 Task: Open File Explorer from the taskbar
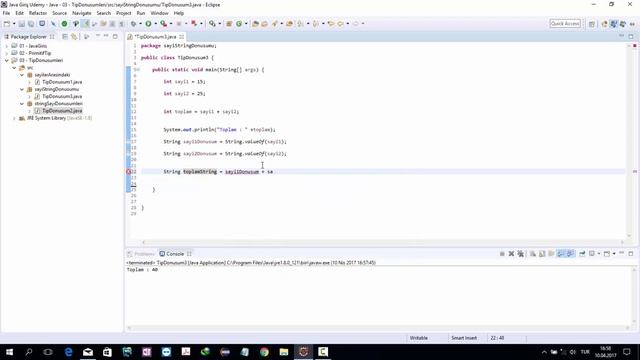click(x=284, y=352)
